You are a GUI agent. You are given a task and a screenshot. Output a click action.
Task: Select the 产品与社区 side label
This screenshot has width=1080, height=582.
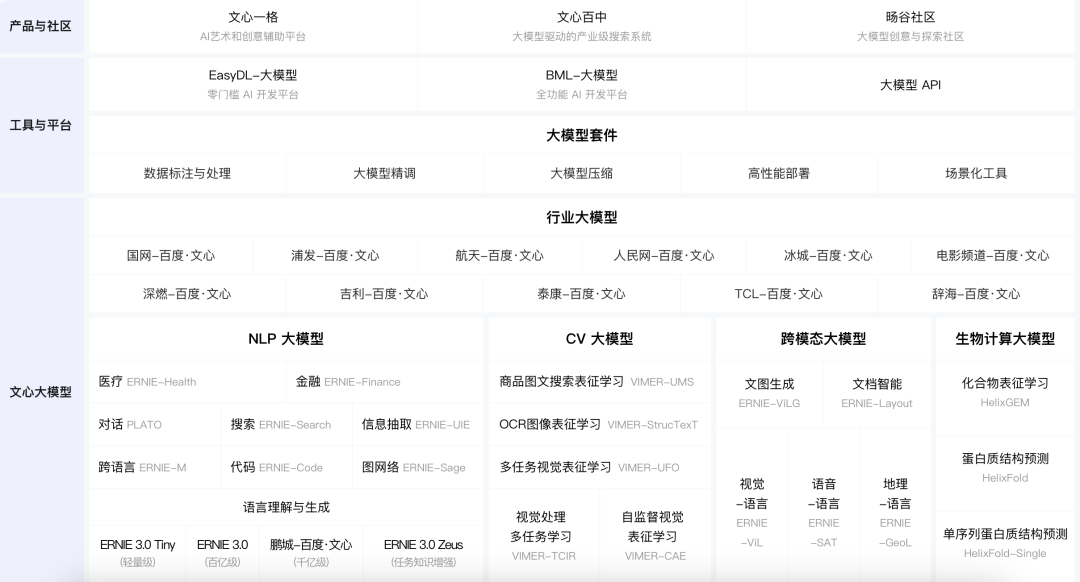[x=41, y=26]
